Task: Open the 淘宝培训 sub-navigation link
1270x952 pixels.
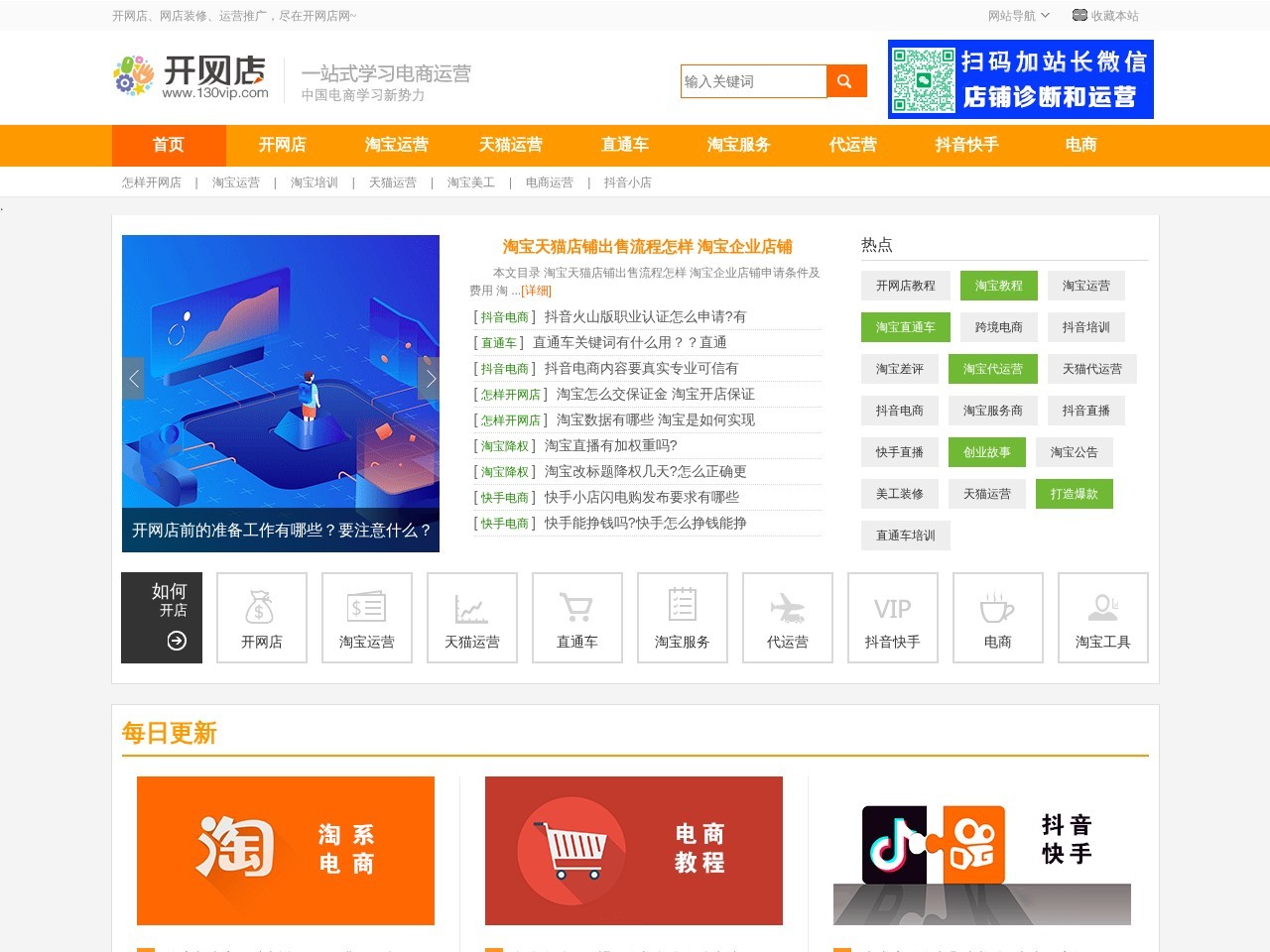Action: [315, 182]
